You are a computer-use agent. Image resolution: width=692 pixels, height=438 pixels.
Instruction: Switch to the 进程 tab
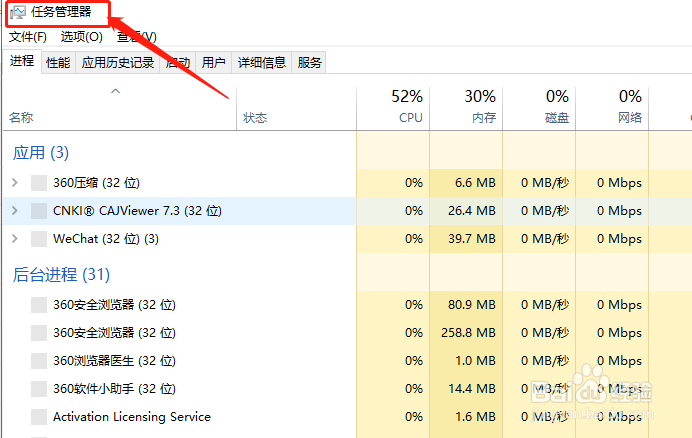click(x=22, y=61)
